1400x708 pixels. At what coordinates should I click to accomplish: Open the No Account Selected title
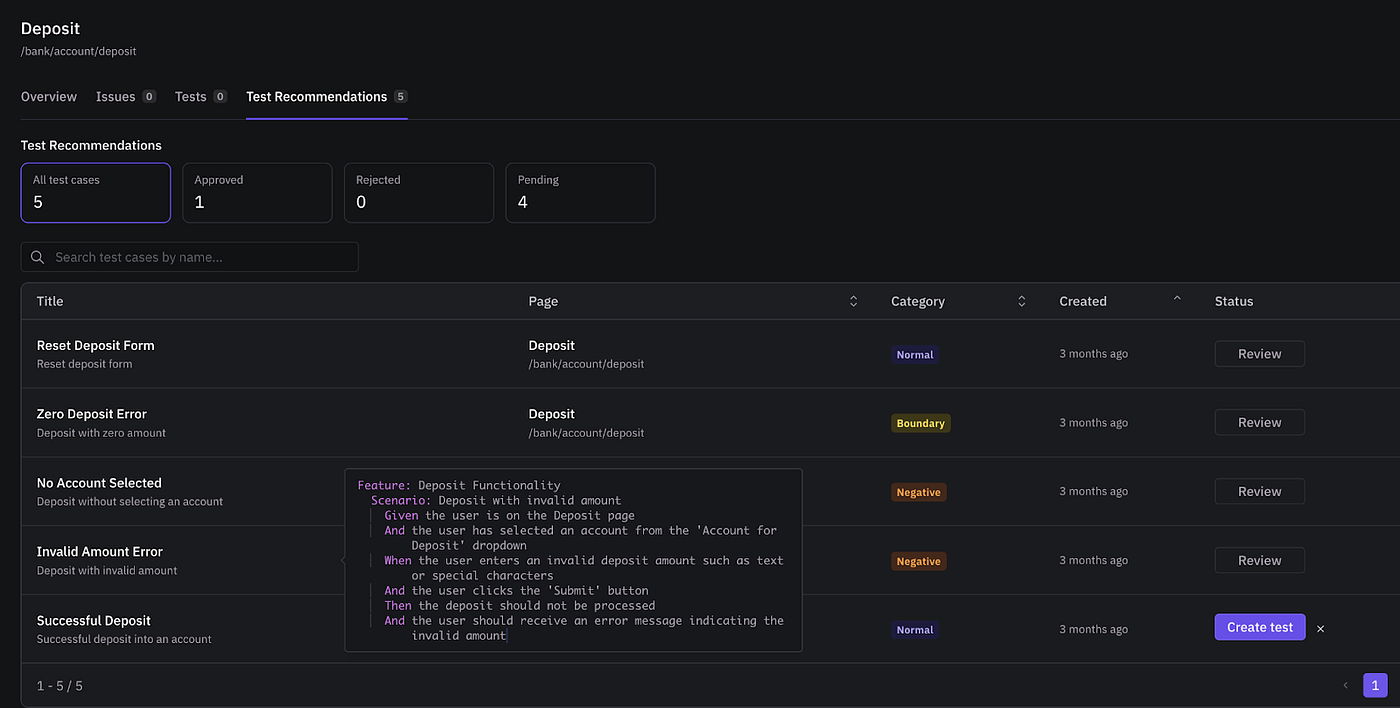click(99, 483)
